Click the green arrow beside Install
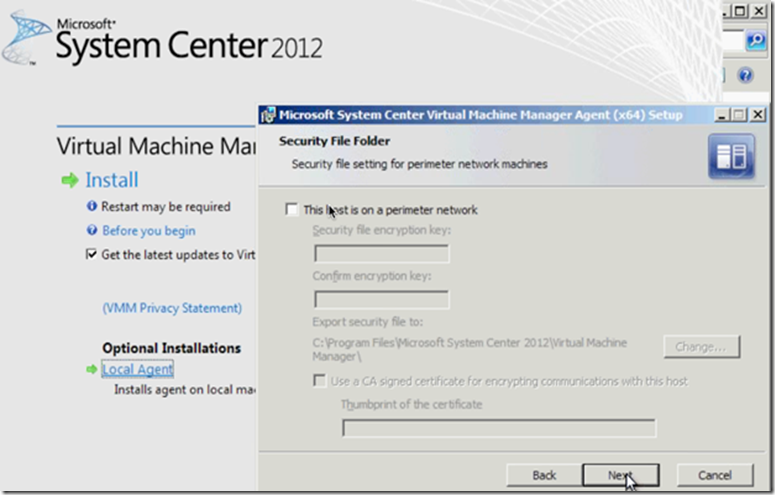775x495 pixels. pos(70,180)
